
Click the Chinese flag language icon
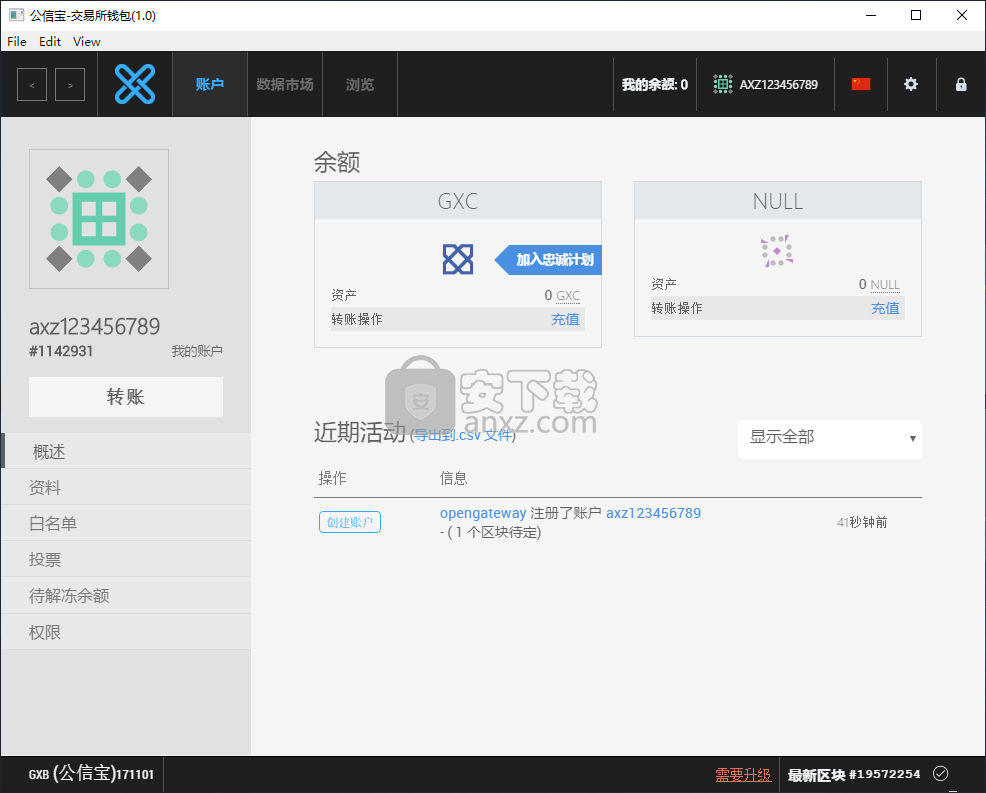[x=860, y=84]
